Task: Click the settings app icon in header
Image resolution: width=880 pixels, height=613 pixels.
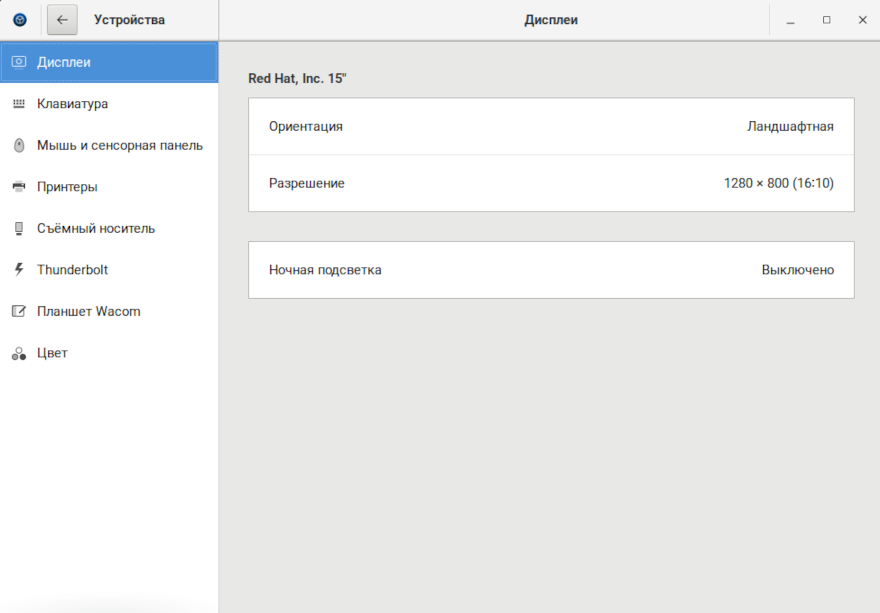Action: (x=20, y=20)
